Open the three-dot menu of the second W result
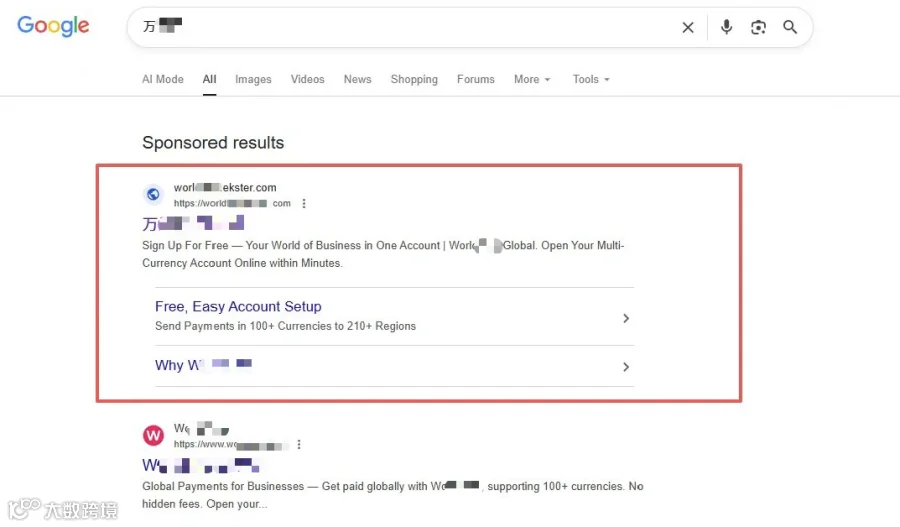This screenshot has height=527, width=900. tap(299, 444)
